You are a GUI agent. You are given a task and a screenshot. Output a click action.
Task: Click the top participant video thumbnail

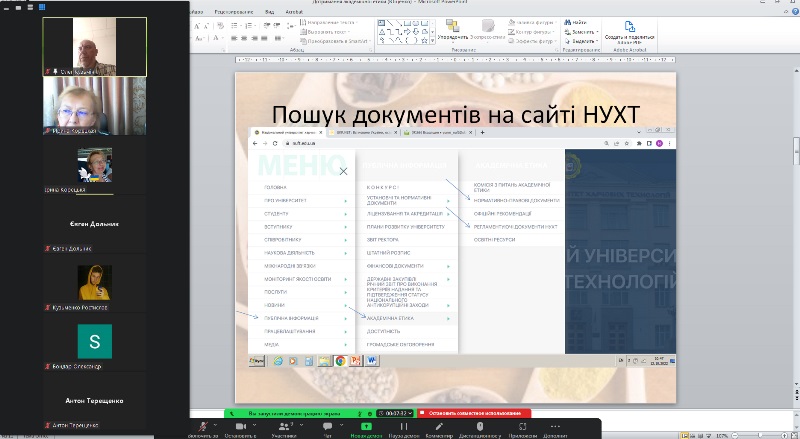95,46
